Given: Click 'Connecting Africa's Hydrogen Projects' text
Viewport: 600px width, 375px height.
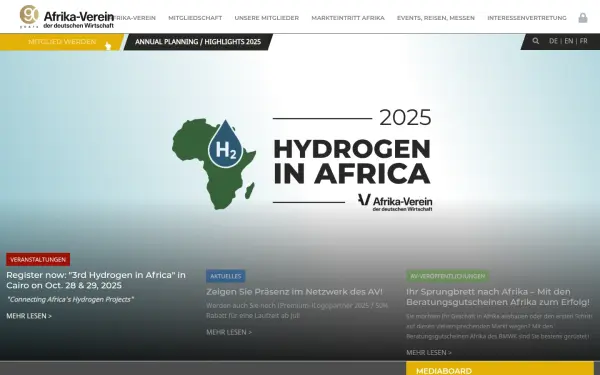Looking at the screenshot, I should (71, 300).
